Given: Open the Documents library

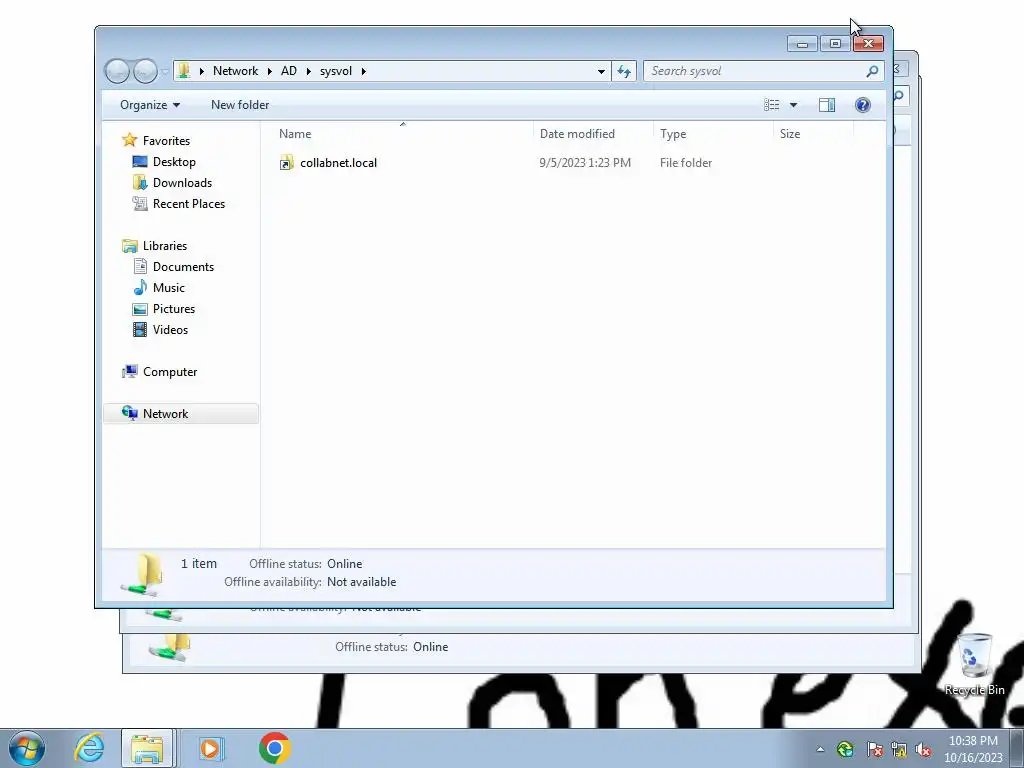Looking at the screenshot, I should [183, 266].
